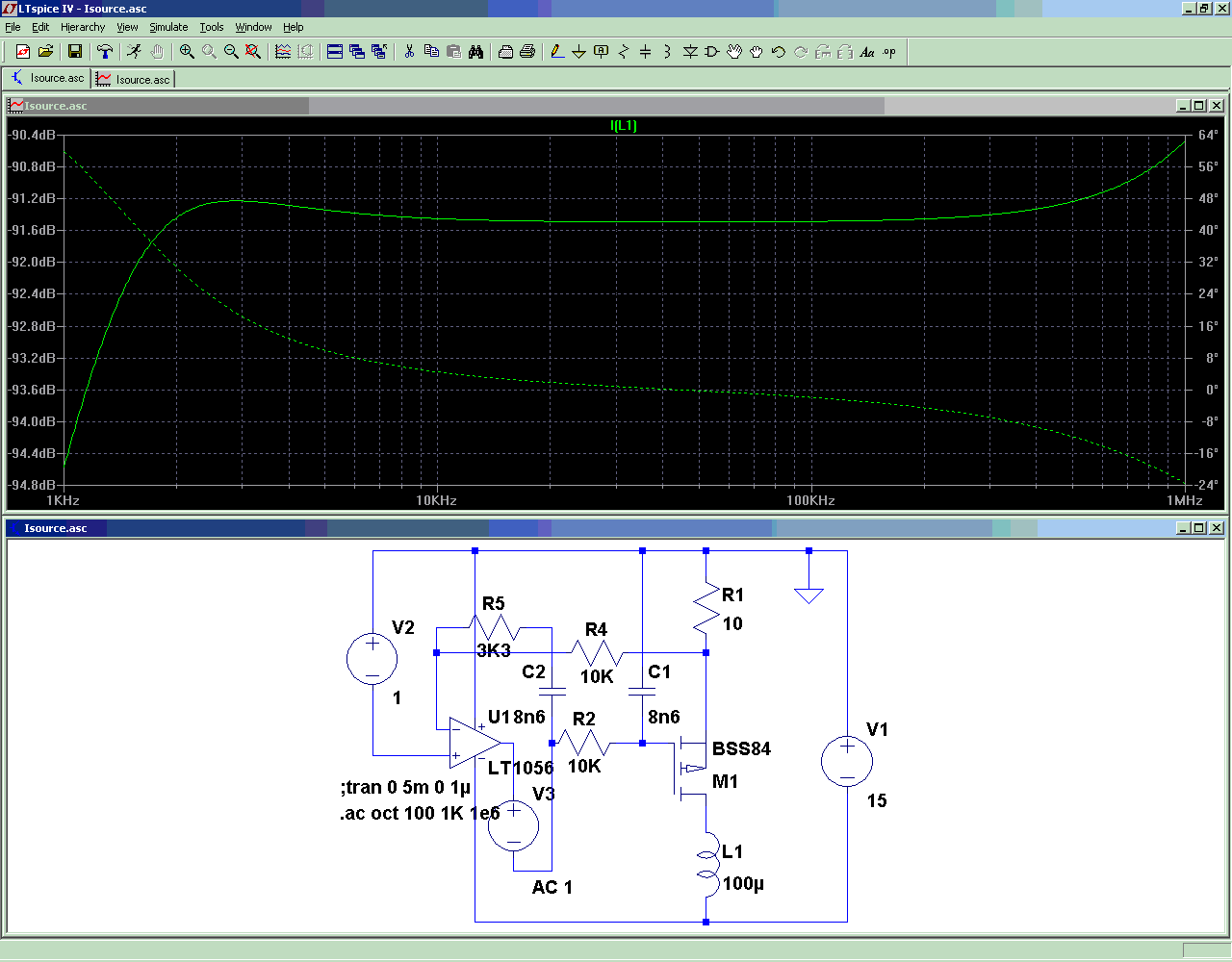Select the Resistor placement tool

pyautogui.click(x=624, y=52)
